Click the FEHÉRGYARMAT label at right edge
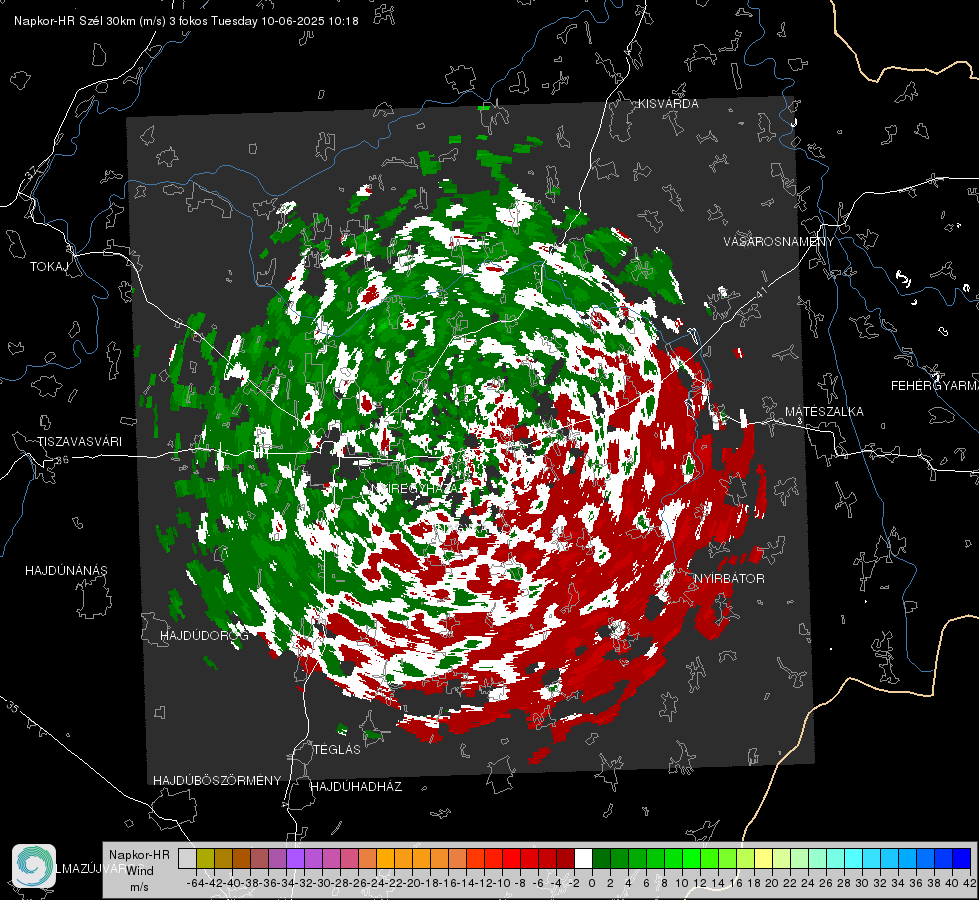 tap(935, 386)
